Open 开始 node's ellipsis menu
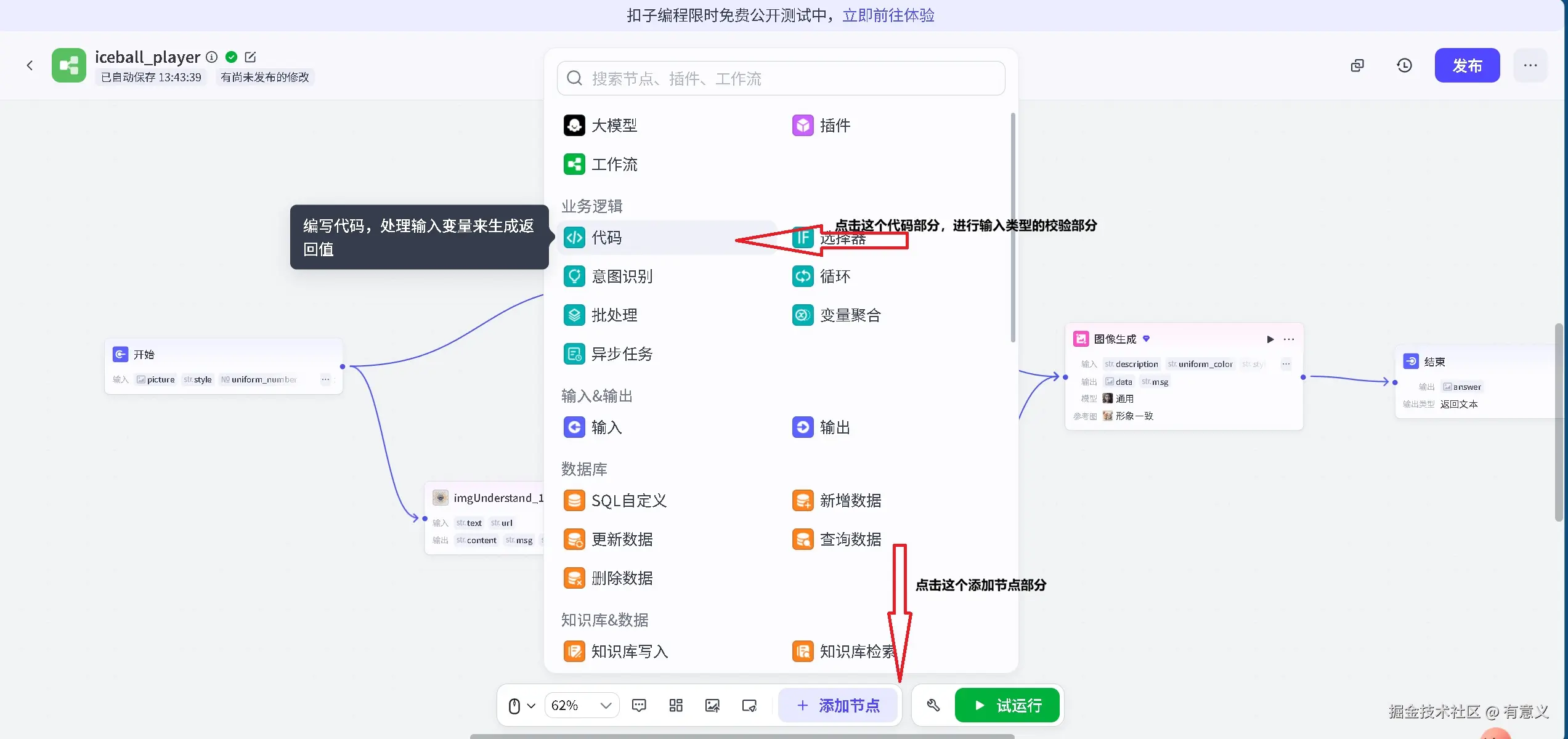Image resolution: width=1568 pixels, height=739 pixels. click(325, 379)
